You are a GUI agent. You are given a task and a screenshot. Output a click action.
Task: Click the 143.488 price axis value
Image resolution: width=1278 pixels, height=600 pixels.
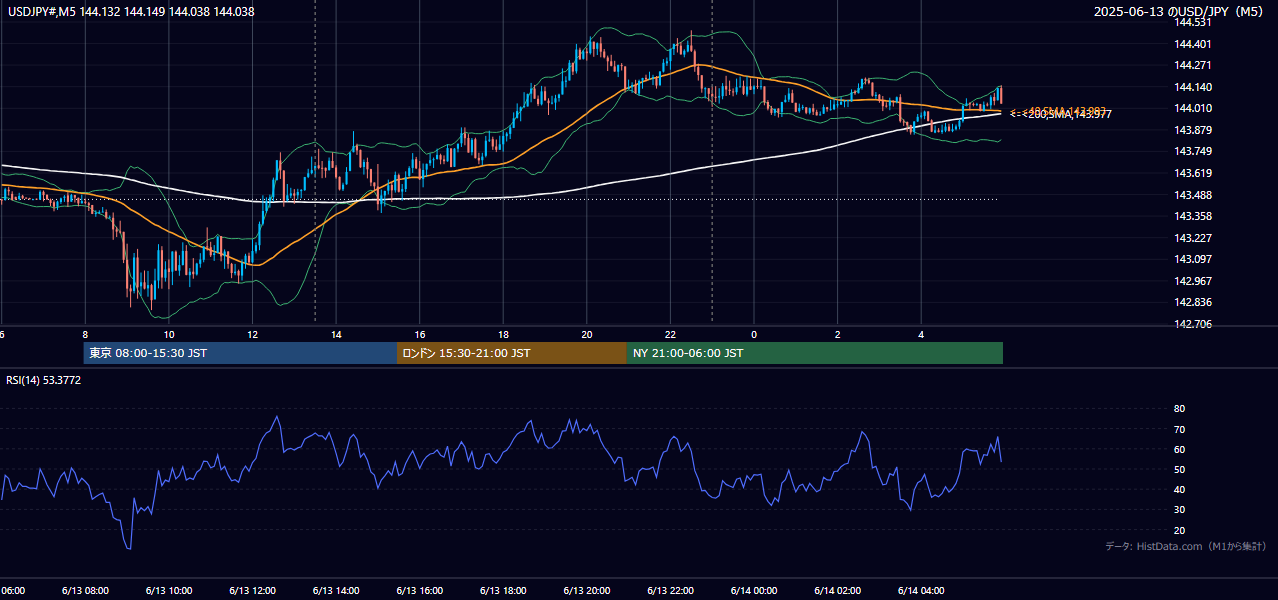[x=1192, y=195]
